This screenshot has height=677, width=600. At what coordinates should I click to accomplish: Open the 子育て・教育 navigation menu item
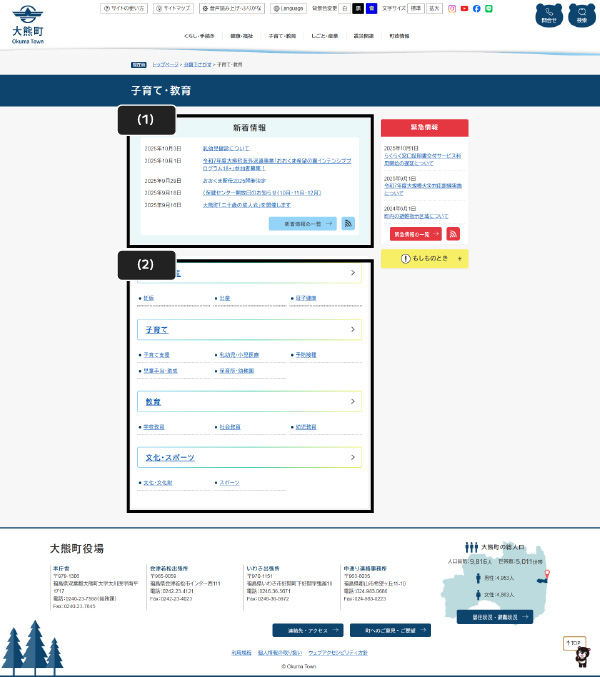pos(283,35)
